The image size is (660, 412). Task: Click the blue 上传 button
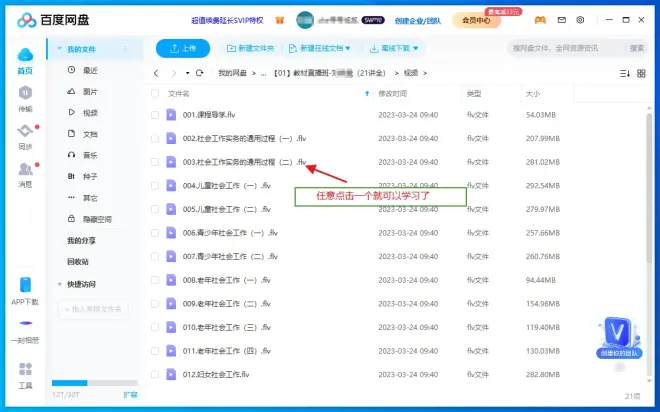tap(183, 48)
